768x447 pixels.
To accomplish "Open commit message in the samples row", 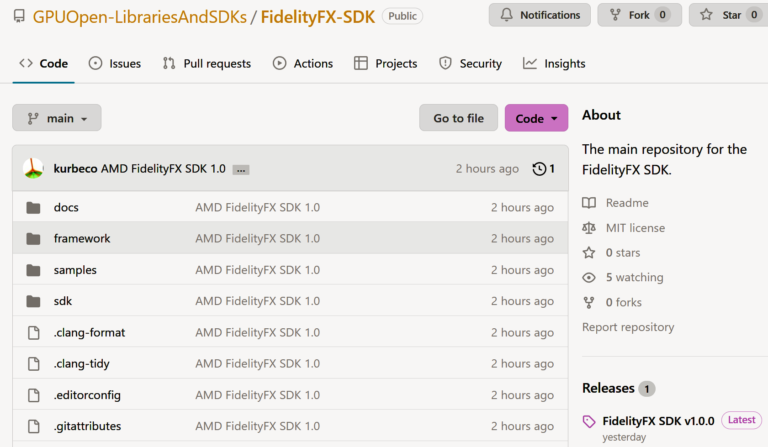I will (x=258, y=270).
